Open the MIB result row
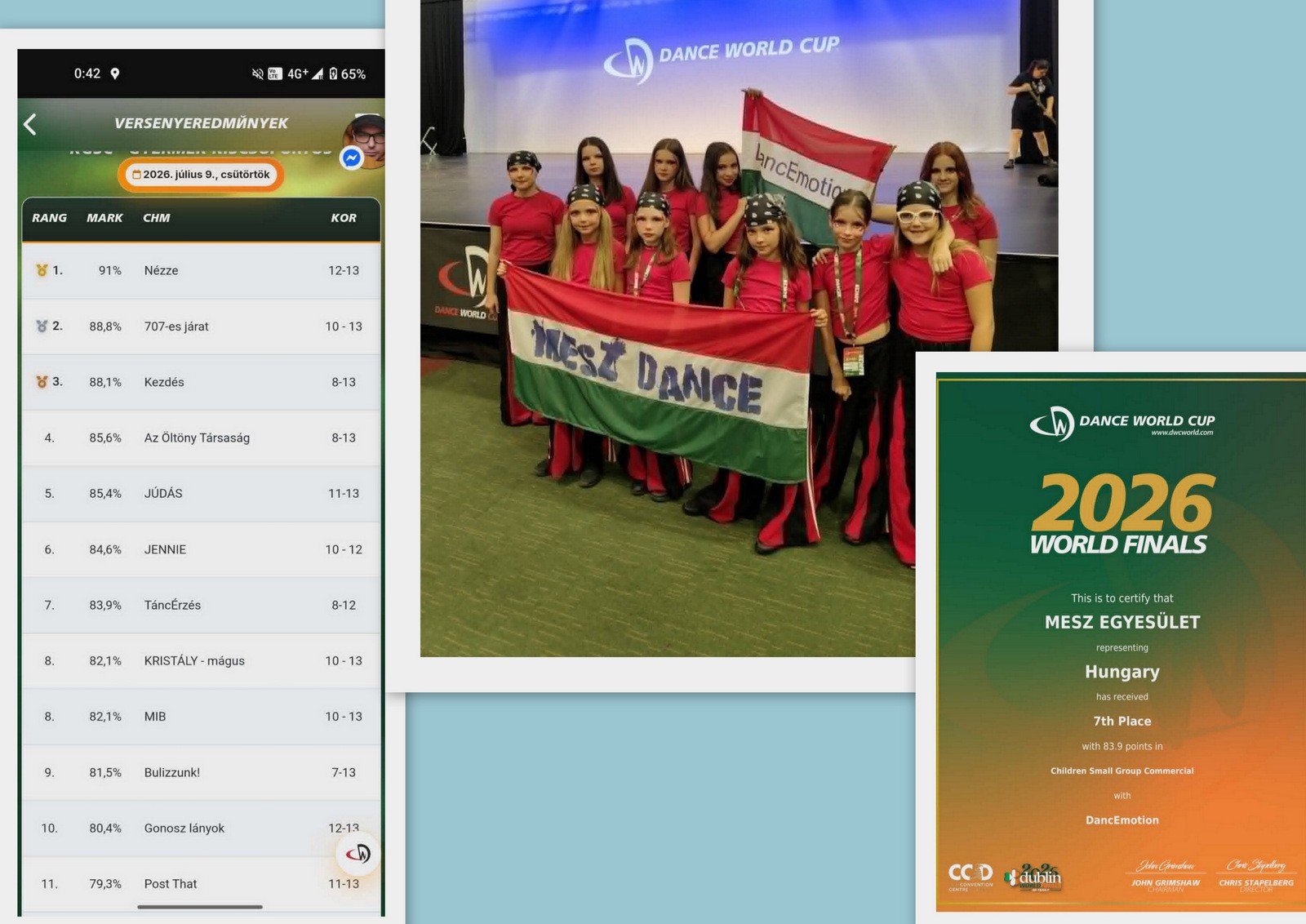The height and width of the screenshot is (924, 1306). [x=201, y=717]
